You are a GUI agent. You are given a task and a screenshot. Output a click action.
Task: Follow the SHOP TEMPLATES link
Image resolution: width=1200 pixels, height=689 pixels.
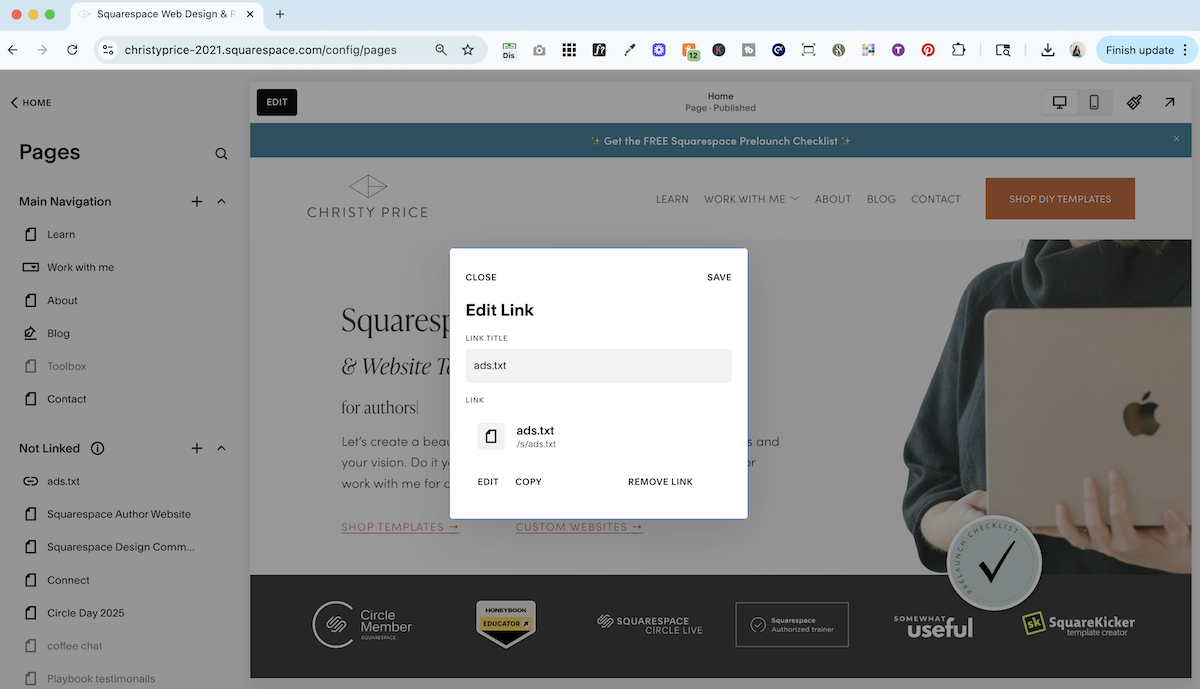tap(400, 527)
